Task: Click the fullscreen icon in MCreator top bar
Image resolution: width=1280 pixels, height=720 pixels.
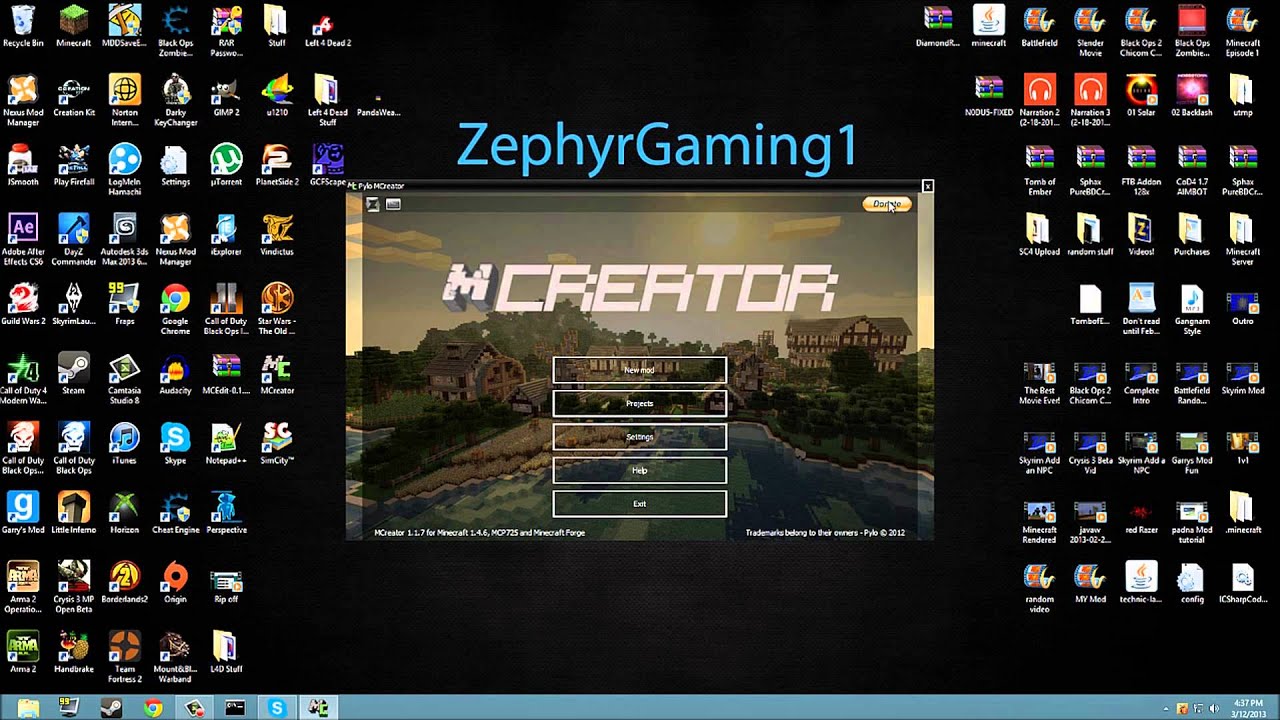Action: coord(373,204)
